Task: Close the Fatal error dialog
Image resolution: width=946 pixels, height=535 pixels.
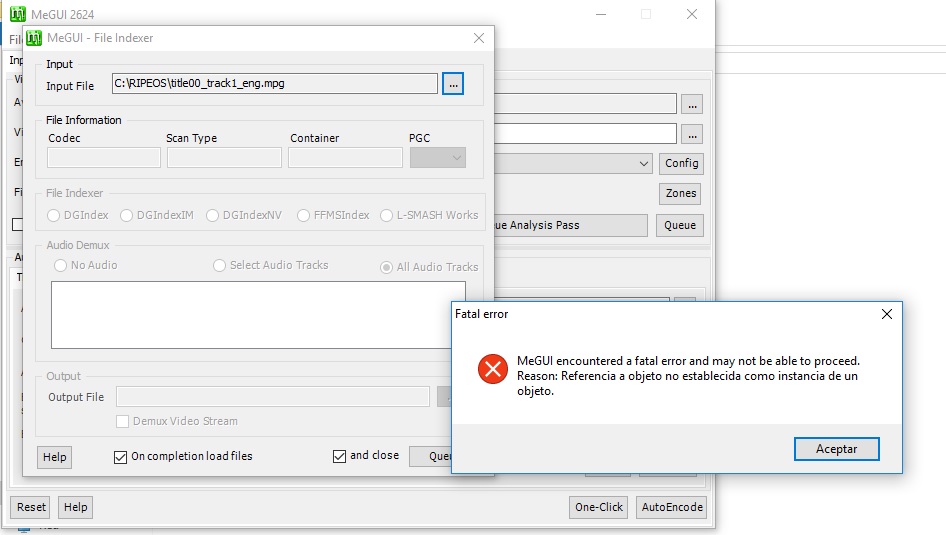Action: coord(886,314)
